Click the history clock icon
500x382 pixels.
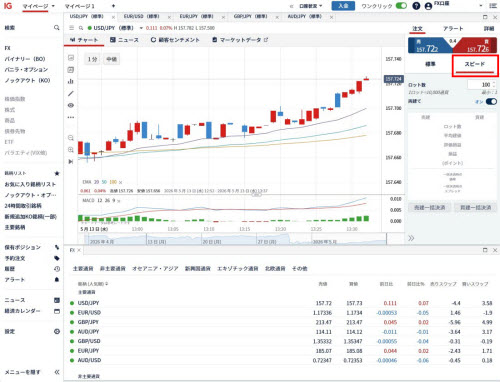57,269
